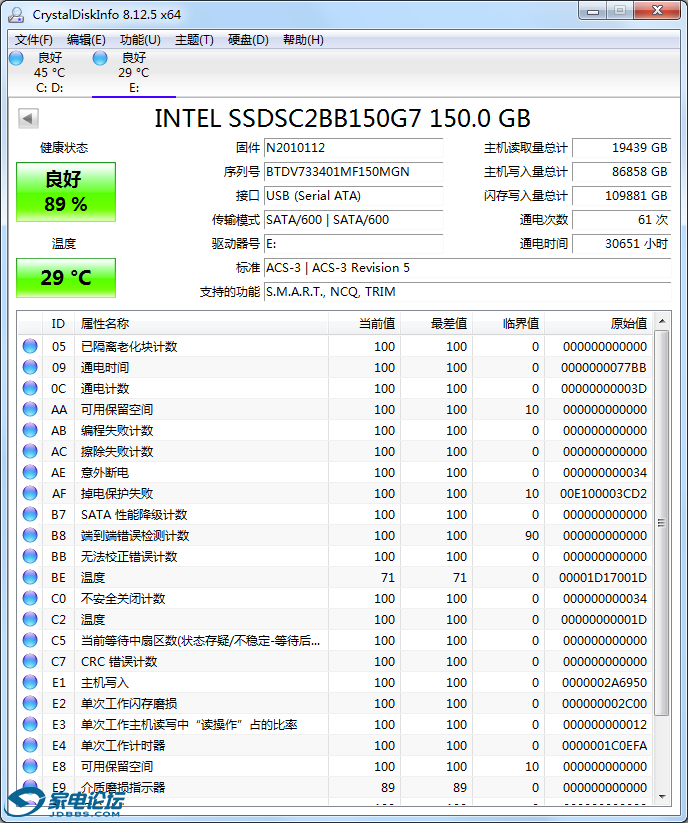Open the 功能(U) menu

click(x=140, y=40)
